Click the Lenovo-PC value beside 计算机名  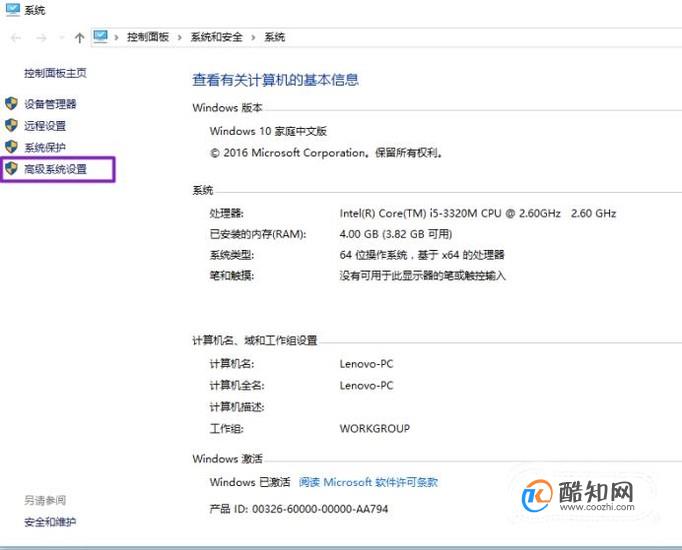[x=366, y=363]
